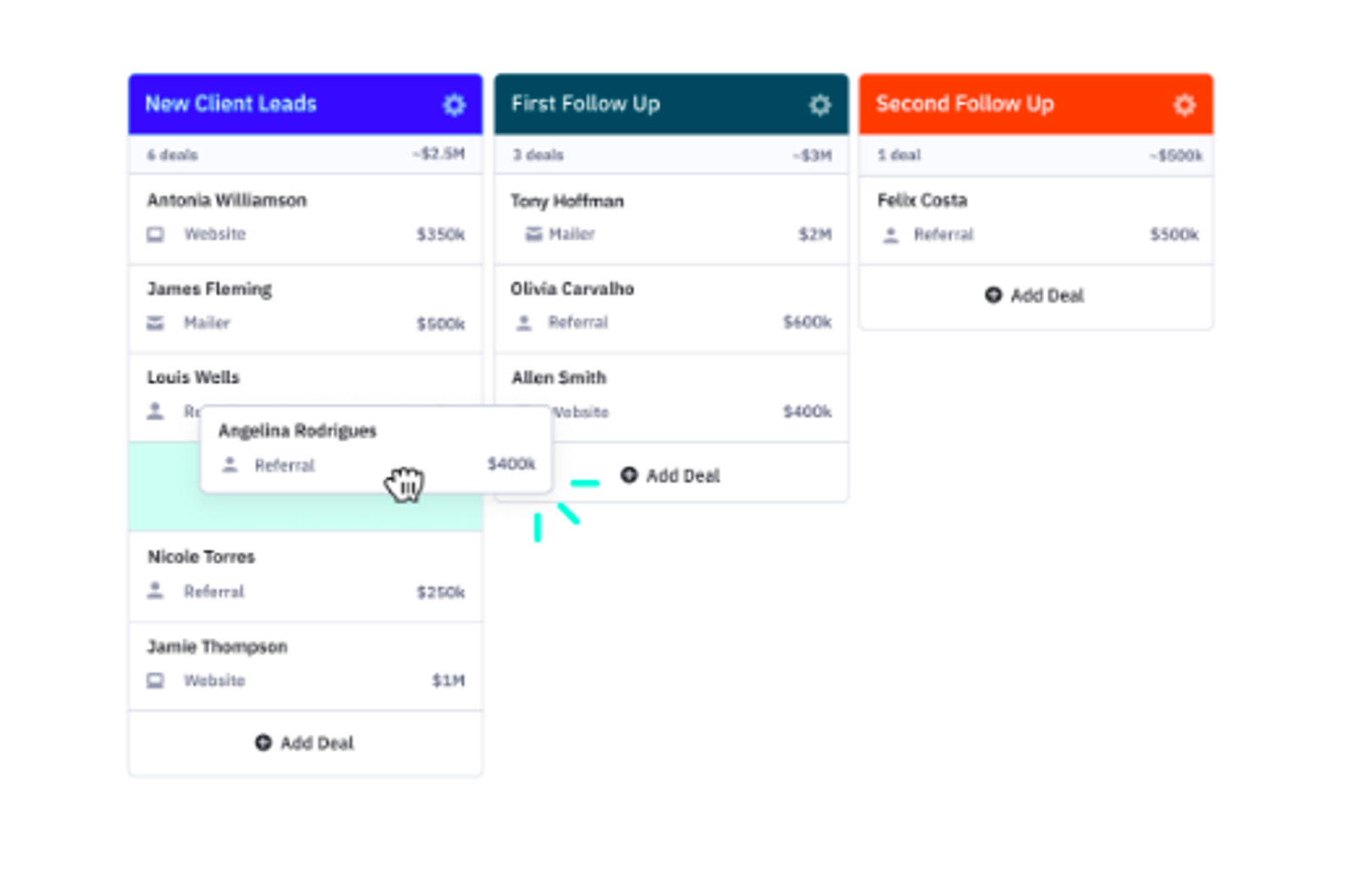Image resolution: width=1355 pixels, height=896 pixels.
Task: Click the First Follow Up gear icon
Action: tap(819, 105)
